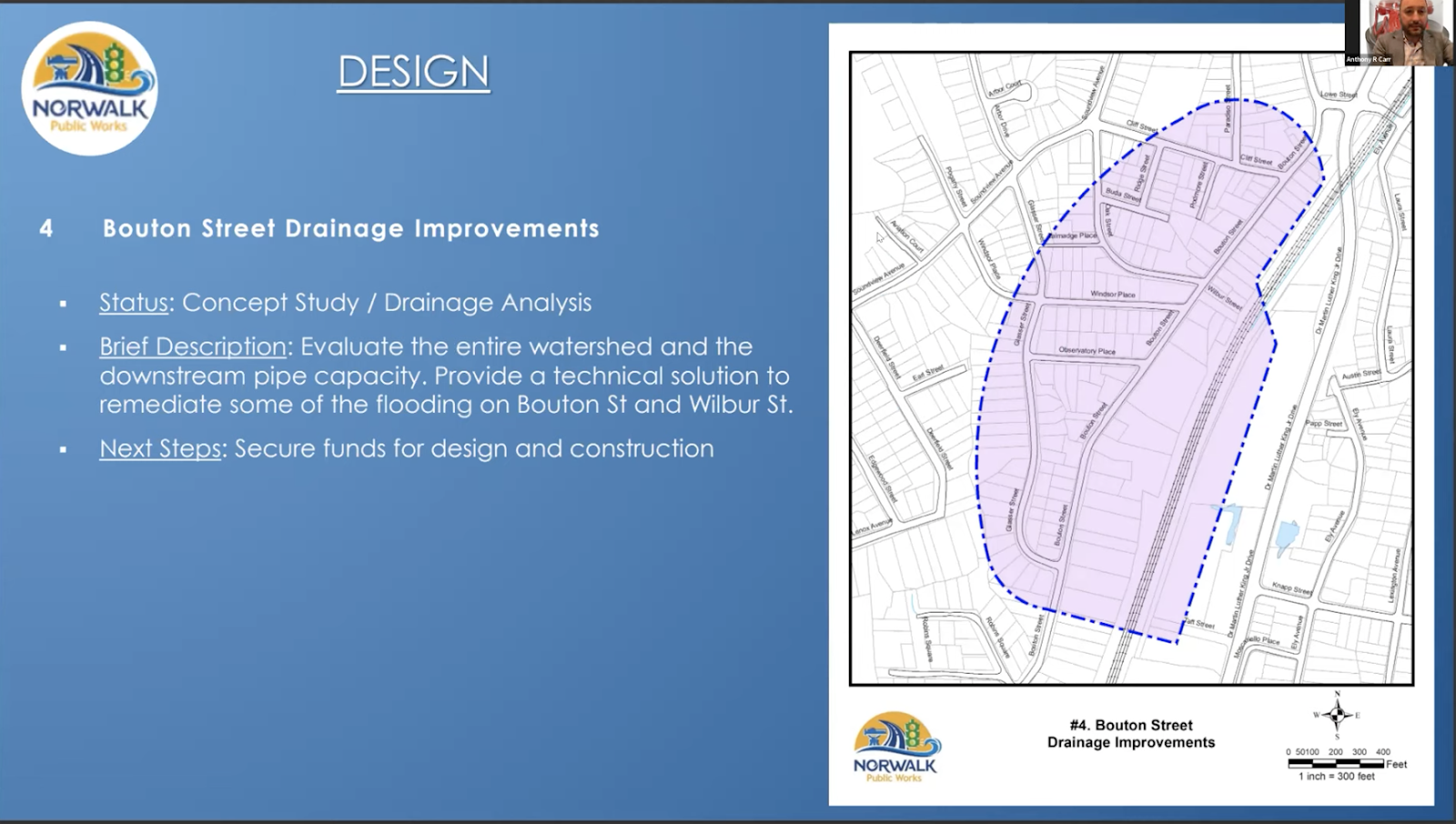The height and width of the screenshot is (824, 1456).
Task: Click the DESIGN heading
Action: pyautogui.click(x=414, y=72)
